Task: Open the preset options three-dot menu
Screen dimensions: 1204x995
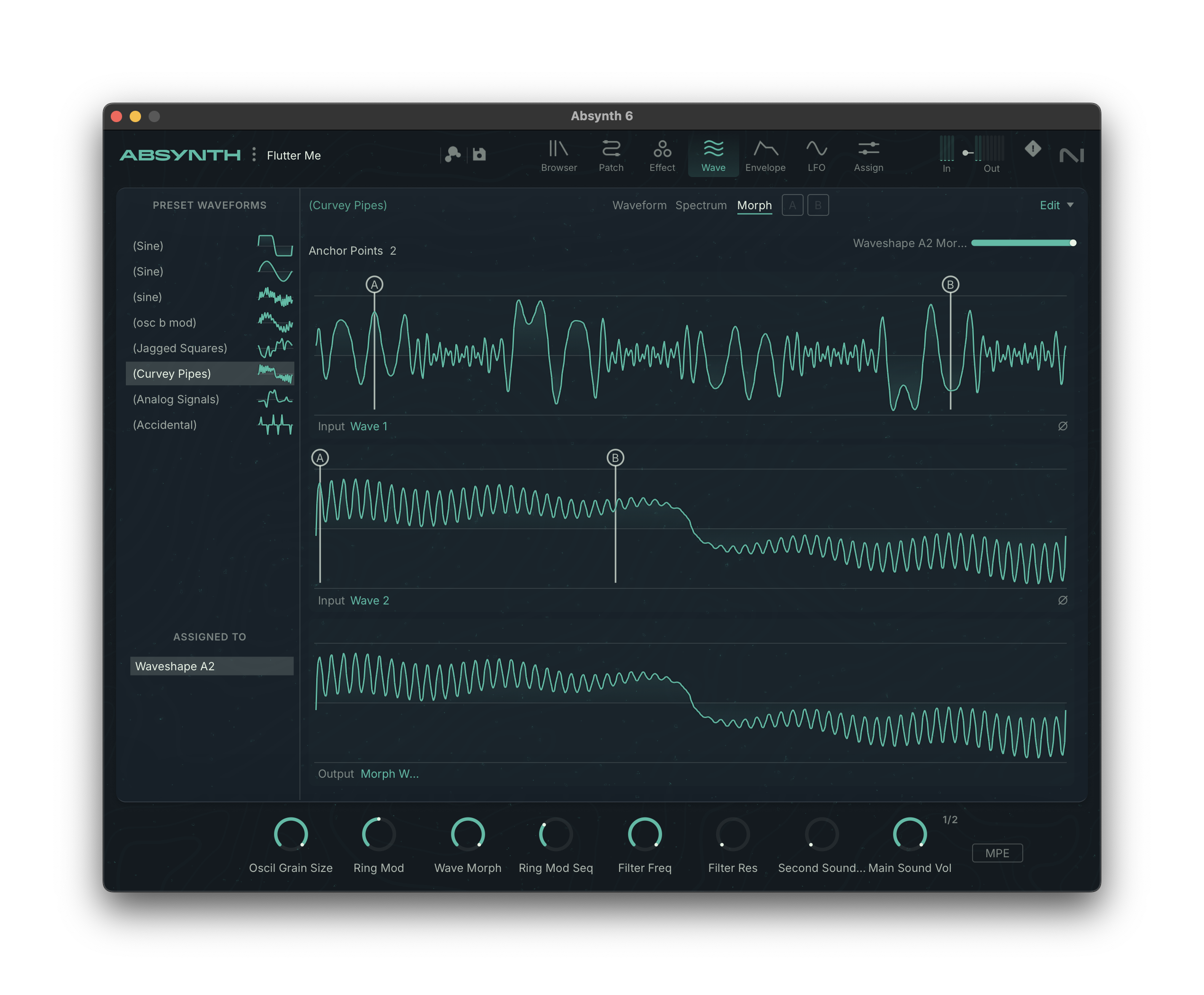Action: [x=254, y=155]
